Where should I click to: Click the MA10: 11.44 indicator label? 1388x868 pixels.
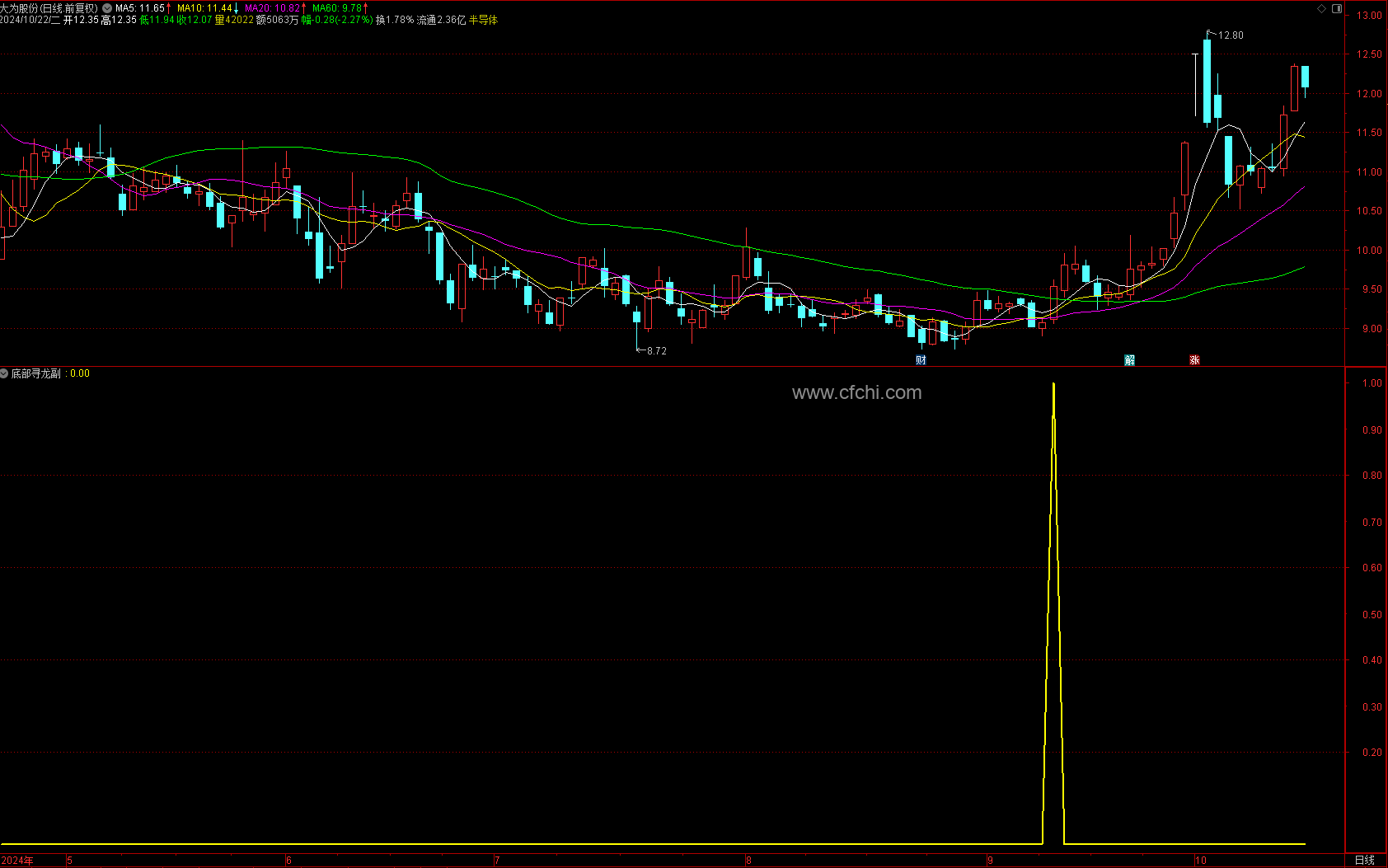pyautogui.click(x=204, y=8)
